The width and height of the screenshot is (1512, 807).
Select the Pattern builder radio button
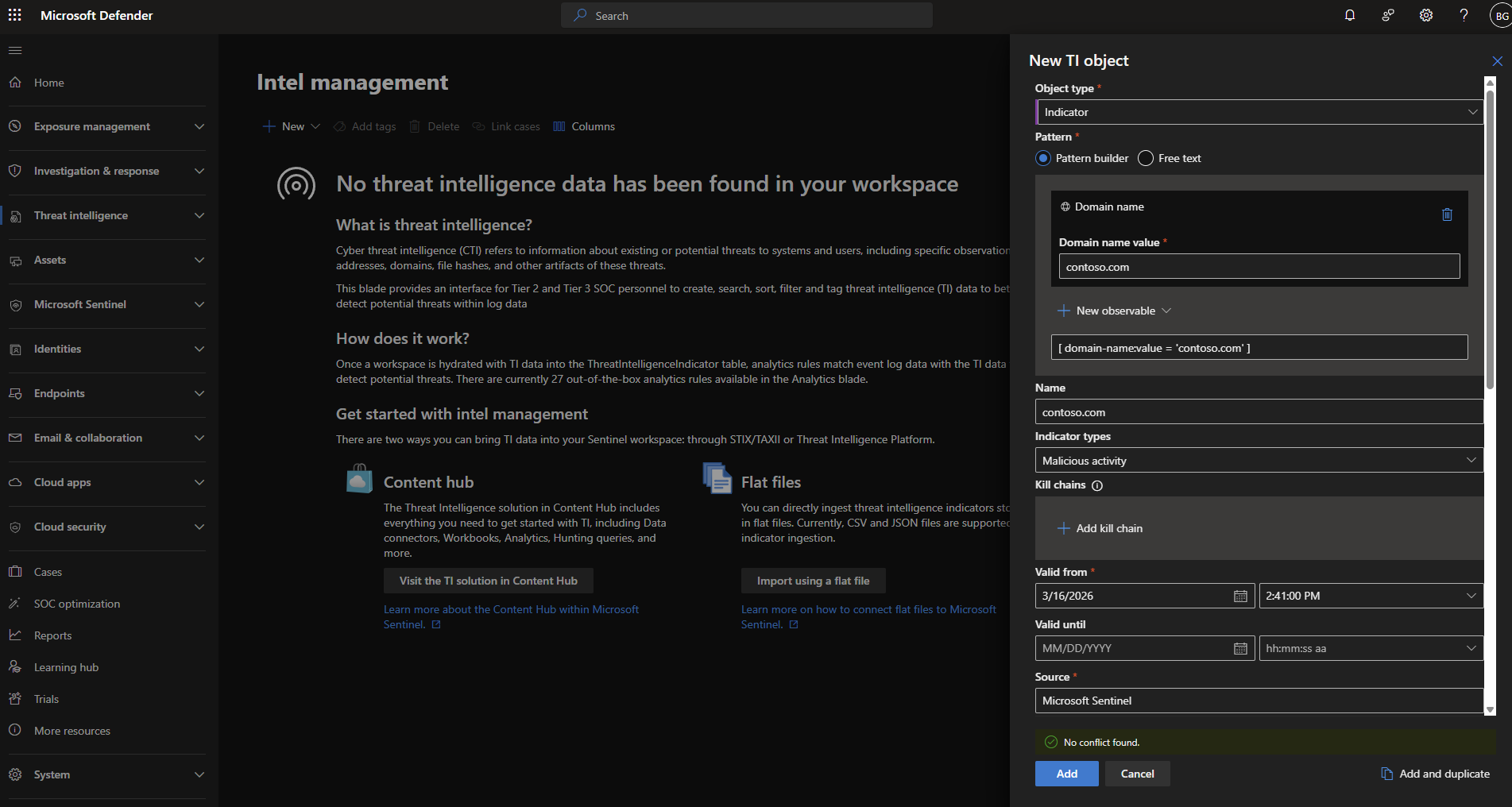(1043, 159)
